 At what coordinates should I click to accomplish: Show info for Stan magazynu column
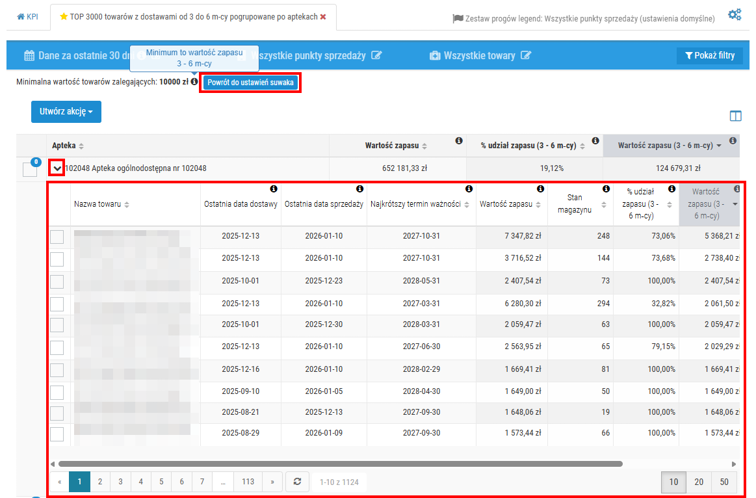point(605,189)
